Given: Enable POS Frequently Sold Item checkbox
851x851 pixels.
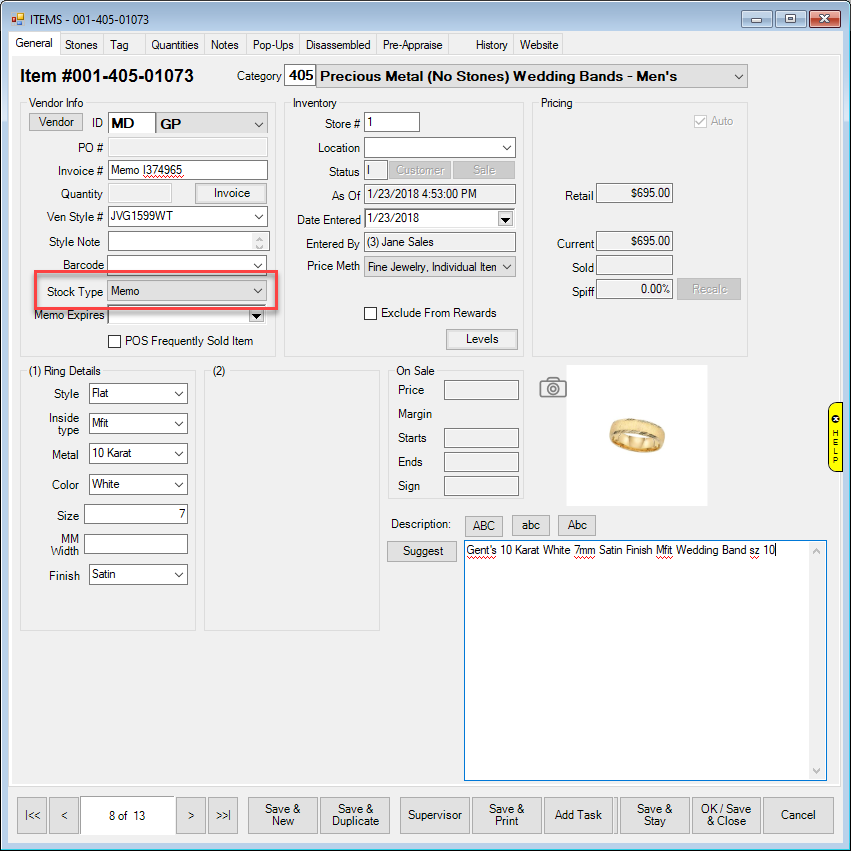Looking at the screenshot, I should point(114,341).
